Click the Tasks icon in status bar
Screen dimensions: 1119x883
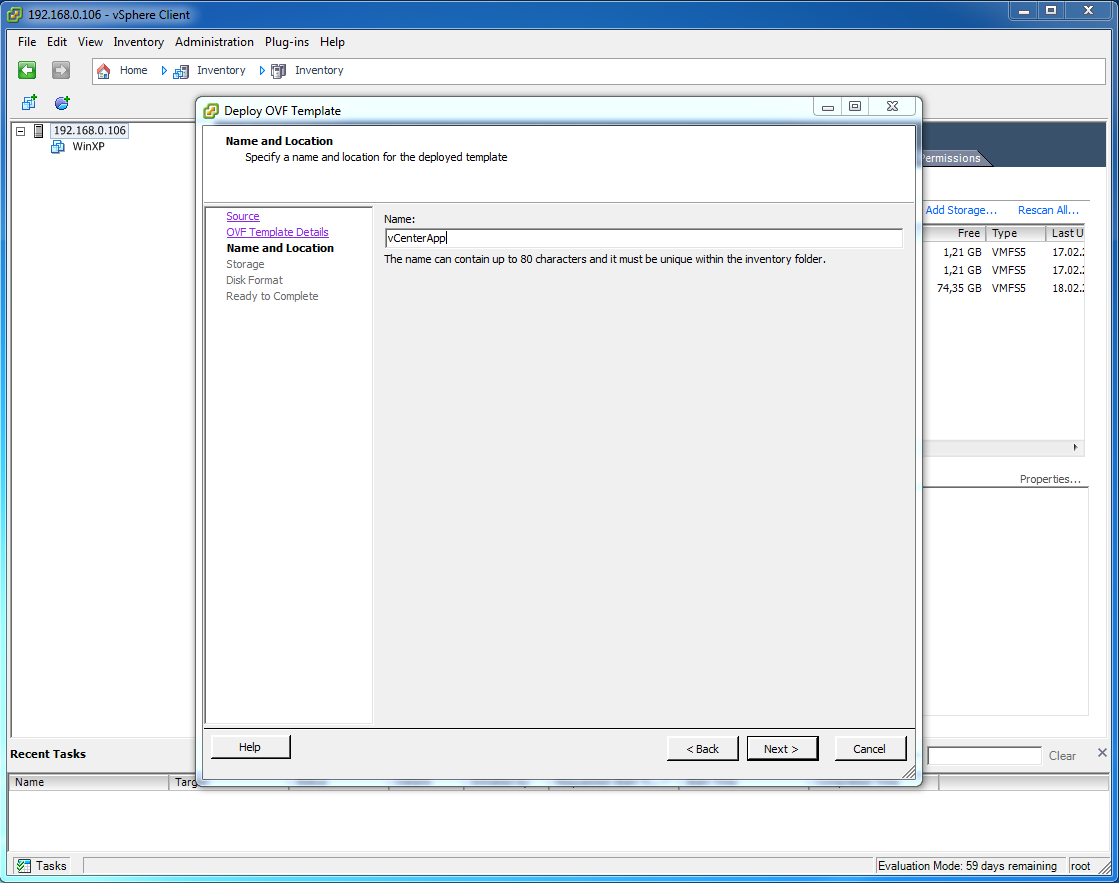pyautogui.click(x=24, y=866)
